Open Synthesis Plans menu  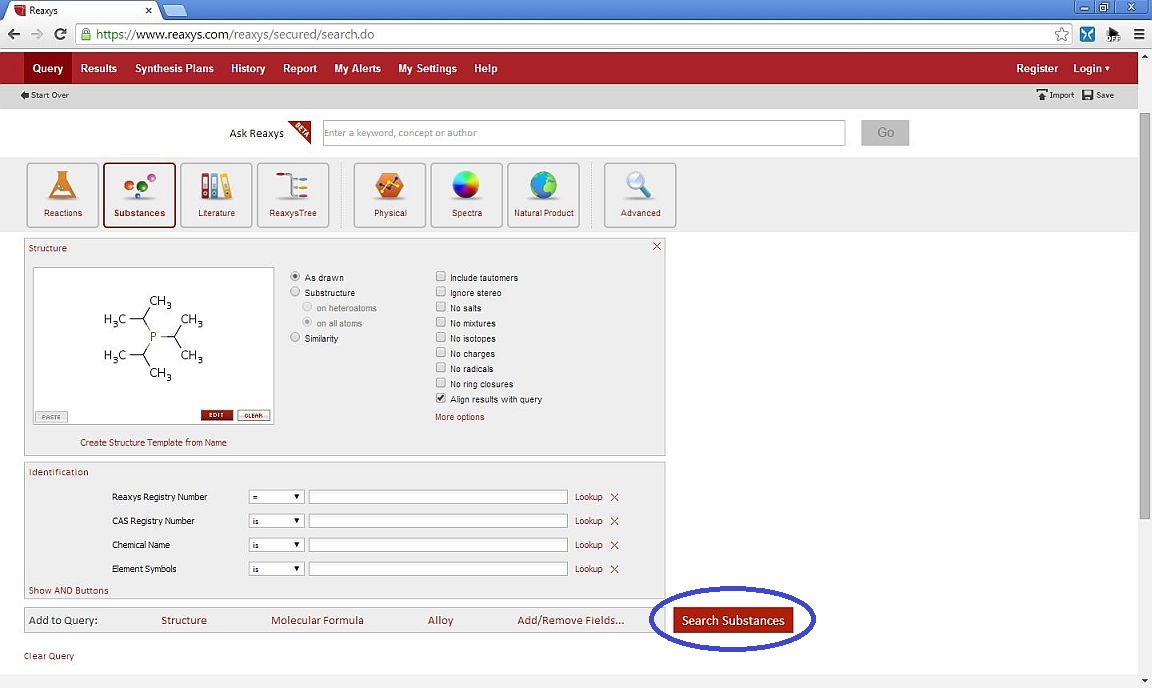174,68
